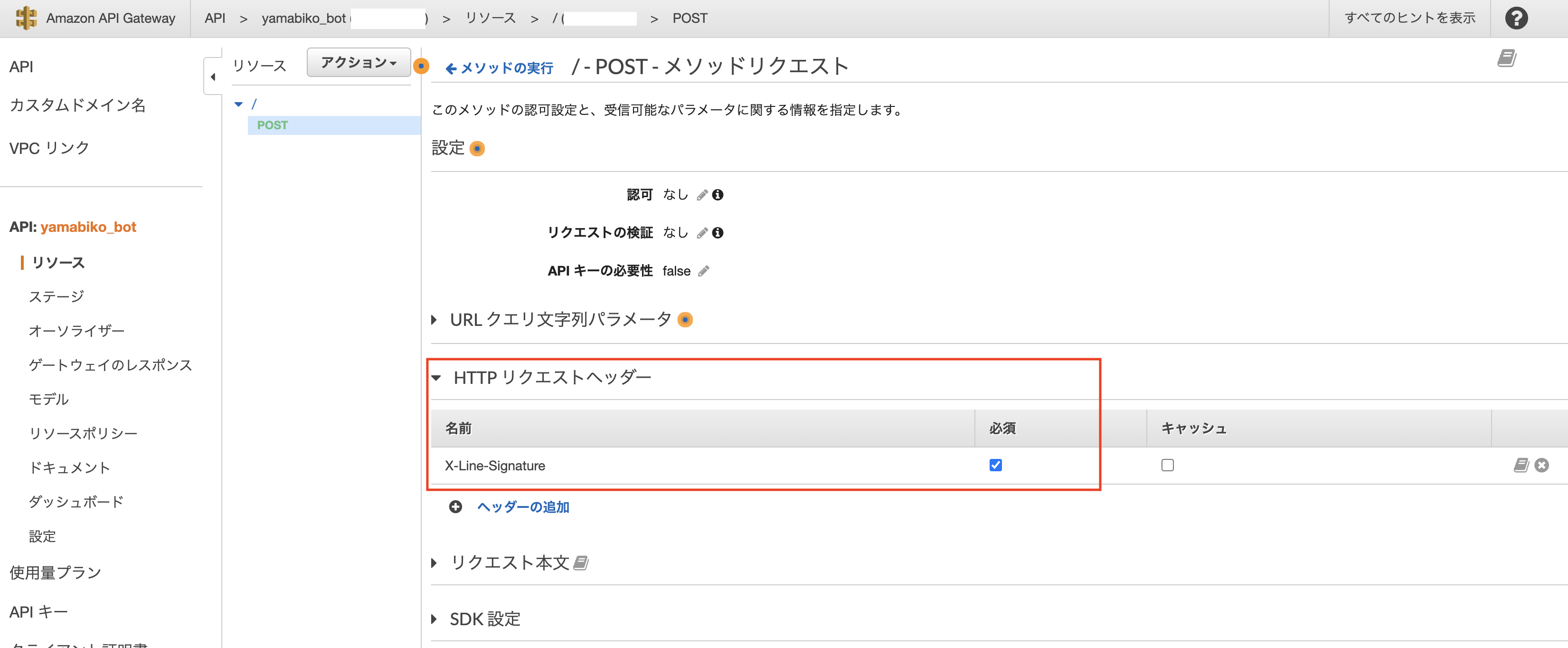Open 使用量プラン in navigation
The width and height of the screenshot is (1568, 648).
coord(56,572)
